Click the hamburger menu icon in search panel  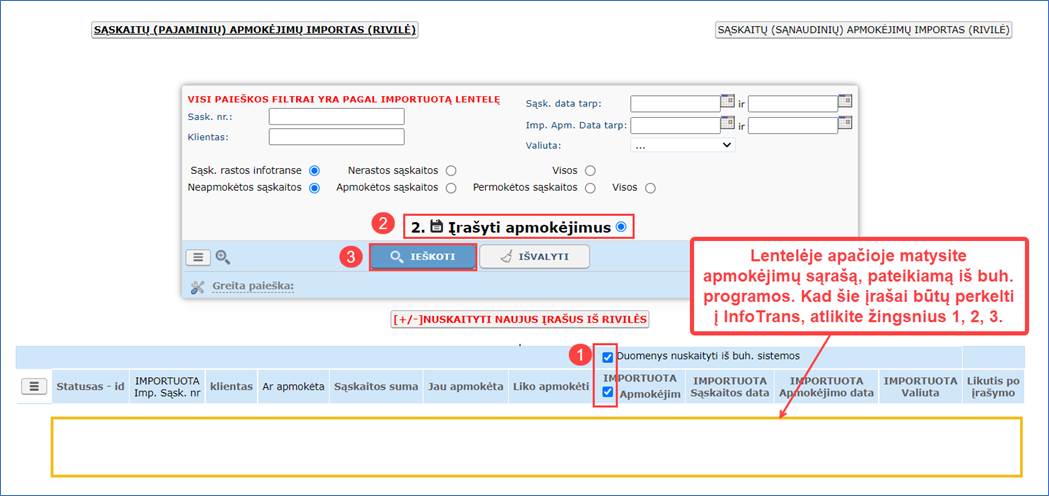pyautogui.click(x=198, y=257)
